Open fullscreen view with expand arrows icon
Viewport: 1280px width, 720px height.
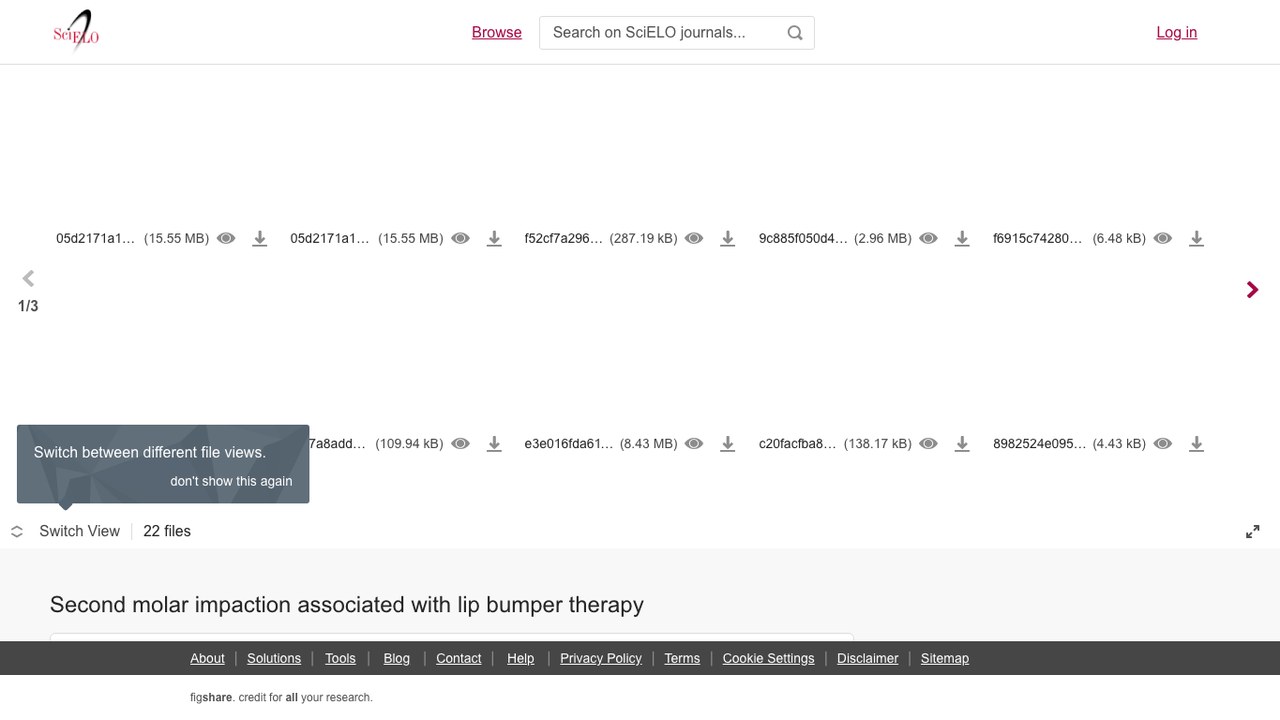[1253, 532]
